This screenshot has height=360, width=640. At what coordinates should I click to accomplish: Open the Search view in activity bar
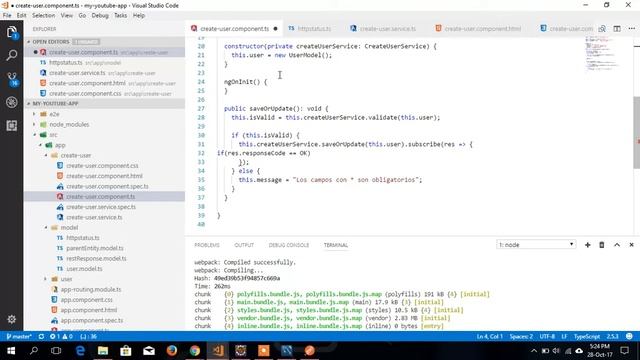(x=11, y=55)
